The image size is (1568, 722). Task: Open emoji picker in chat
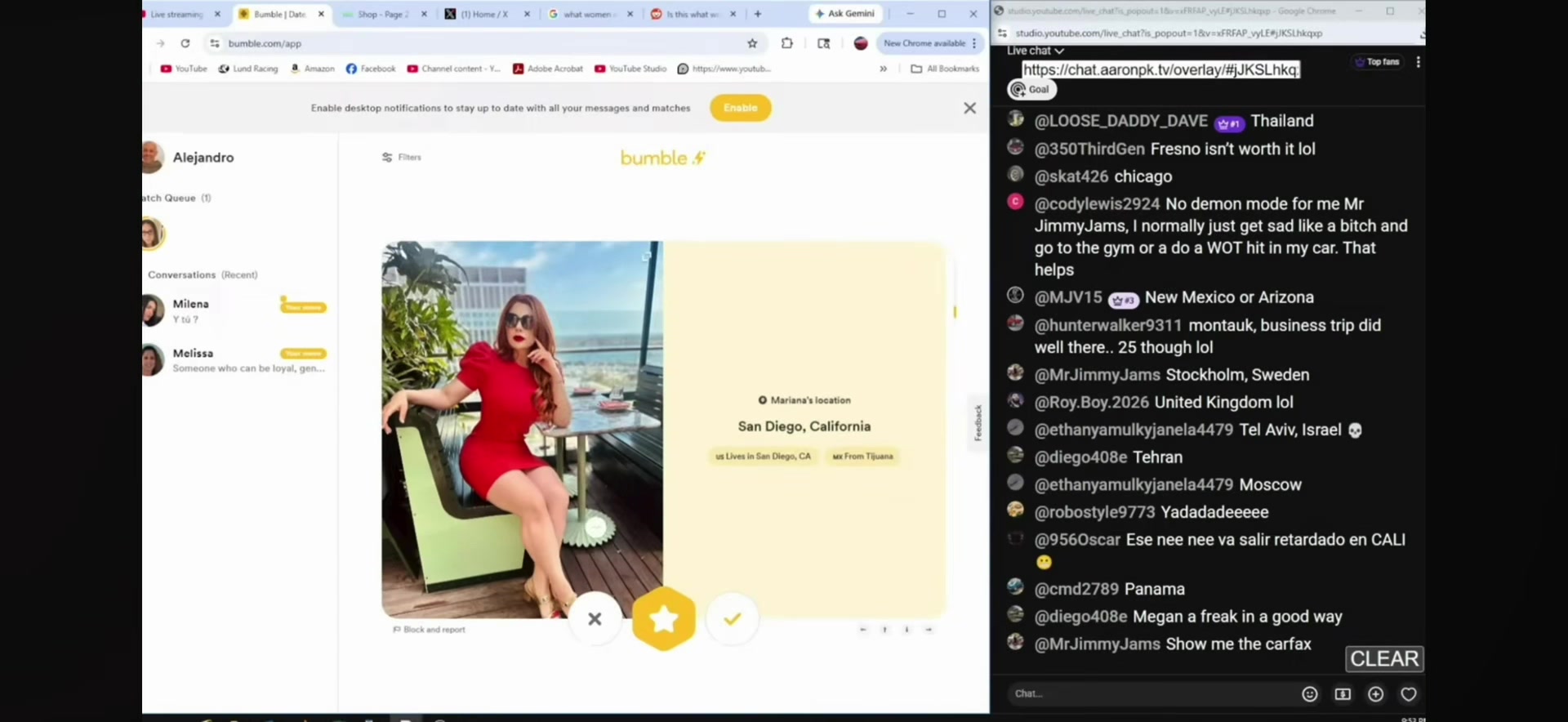pos(1309,694)
